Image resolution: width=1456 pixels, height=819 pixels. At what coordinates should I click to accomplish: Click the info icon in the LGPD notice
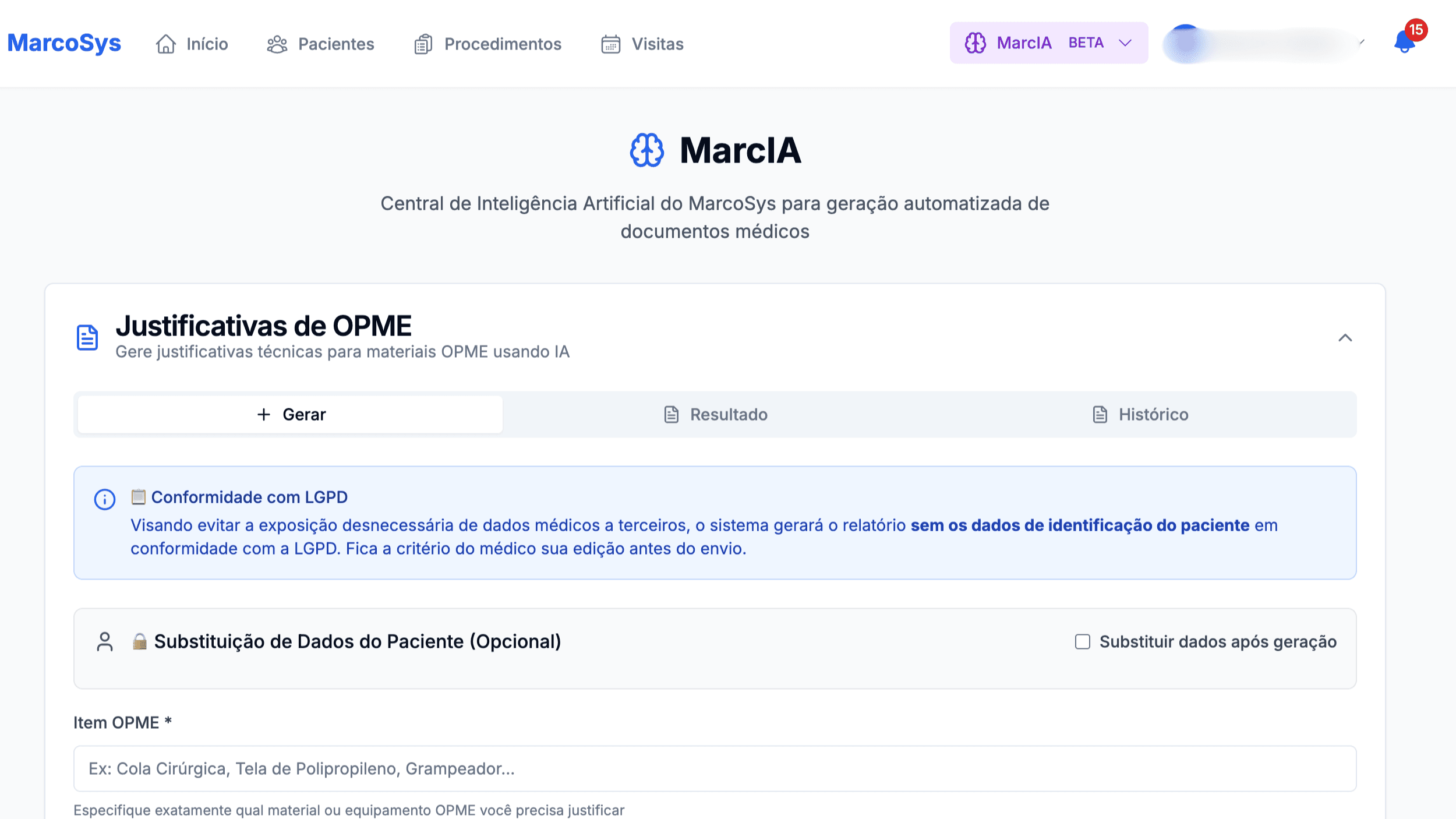tap(104, 498)
